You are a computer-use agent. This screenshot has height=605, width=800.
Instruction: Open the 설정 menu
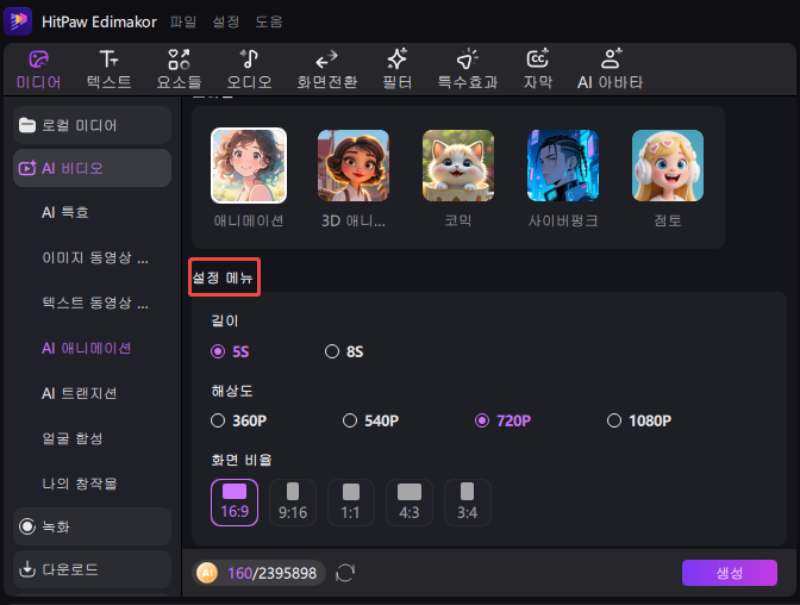[x=225, y=21]
